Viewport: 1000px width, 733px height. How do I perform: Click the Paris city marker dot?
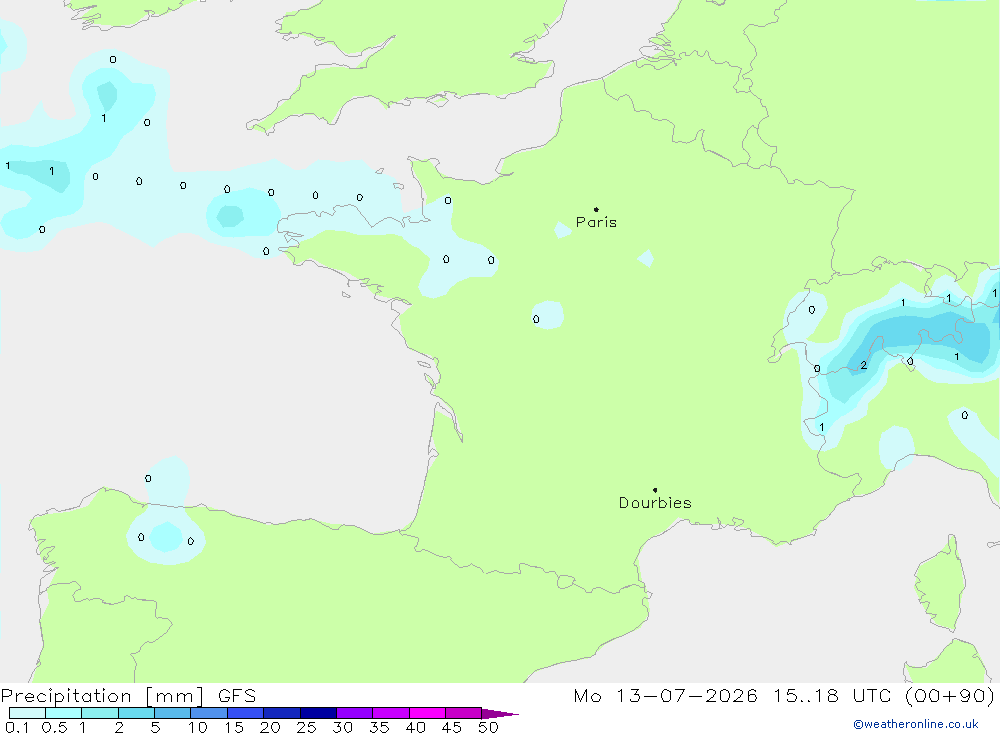(x=596, y=209)
